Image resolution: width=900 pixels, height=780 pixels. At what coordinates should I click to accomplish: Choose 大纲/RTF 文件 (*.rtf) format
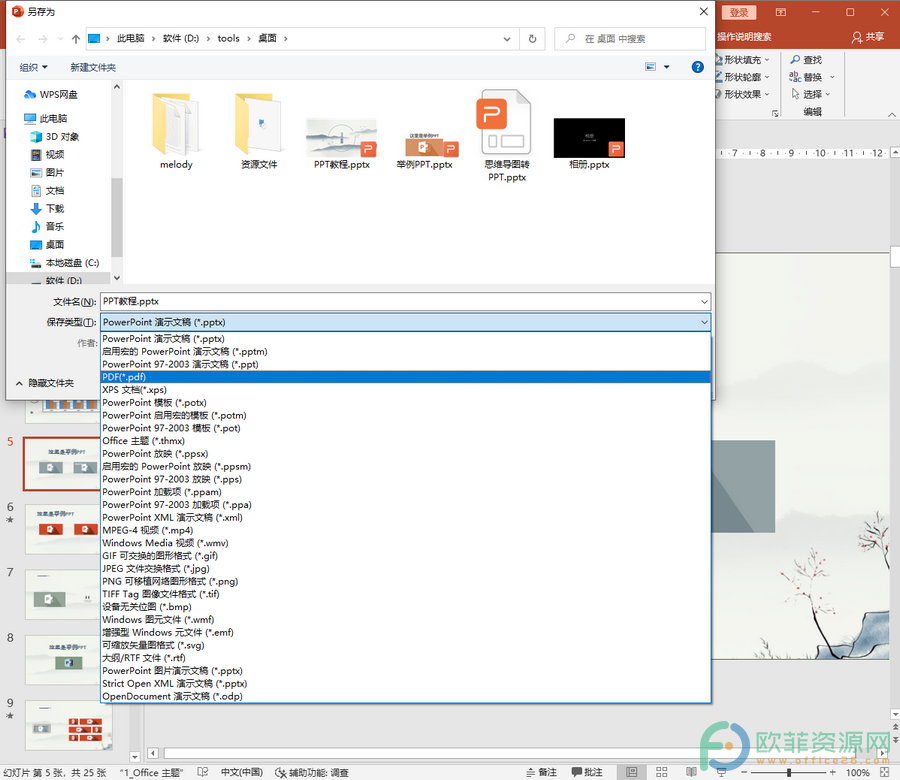(x=406, y=658)
